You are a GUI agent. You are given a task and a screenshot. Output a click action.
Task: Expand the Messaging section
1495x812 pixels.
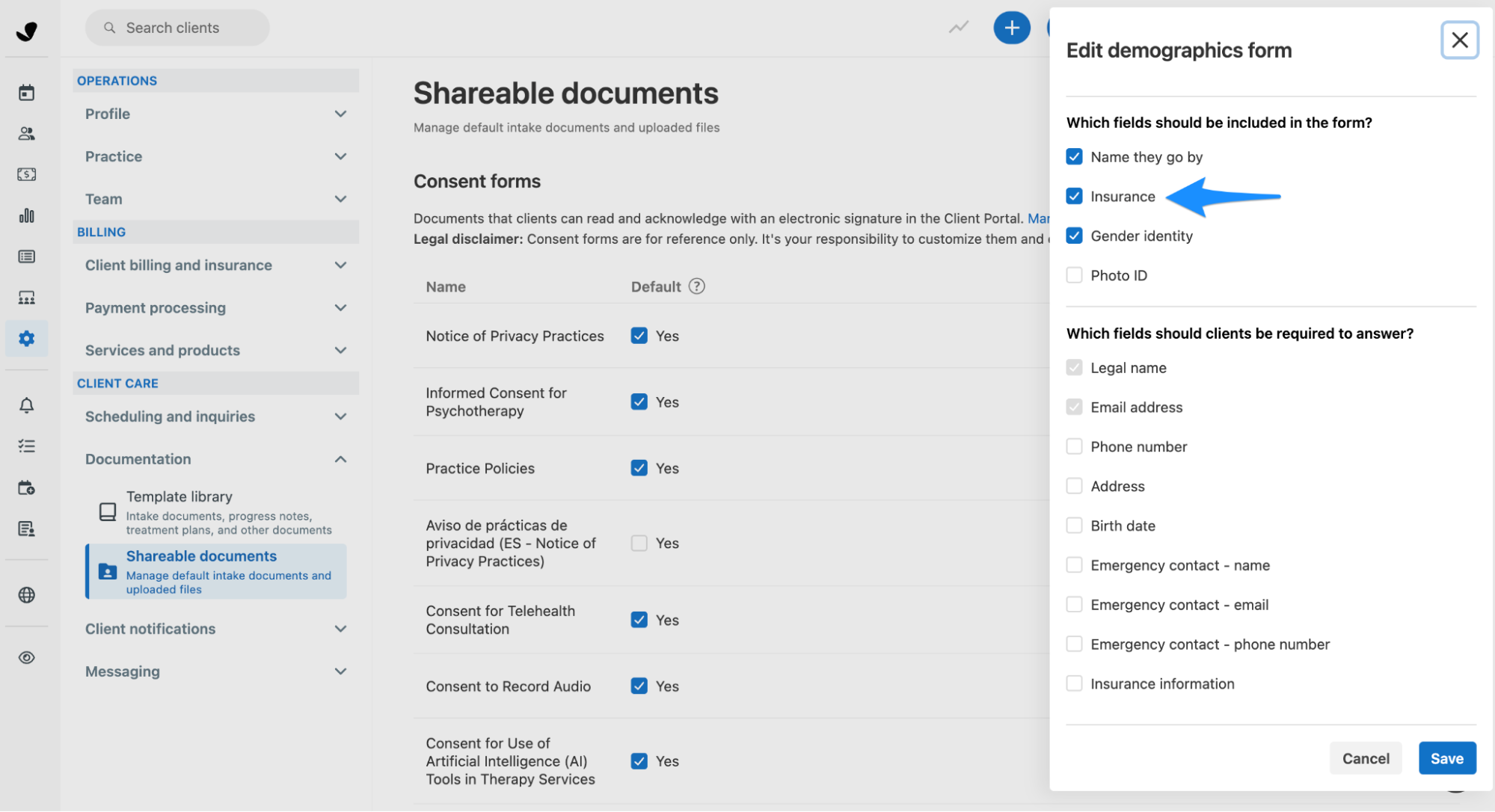[x=215, y=671]
